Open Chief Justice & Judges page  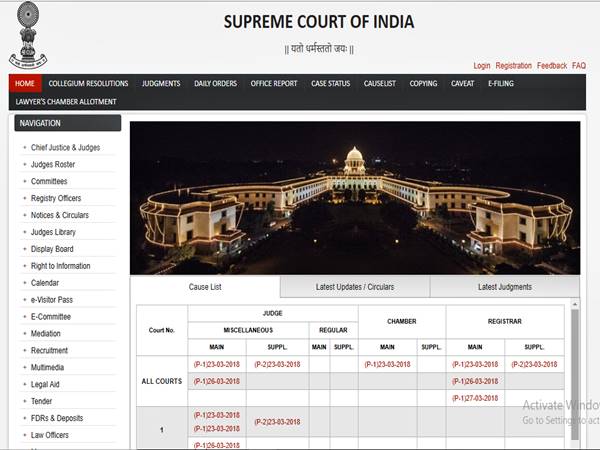[65, 148]
